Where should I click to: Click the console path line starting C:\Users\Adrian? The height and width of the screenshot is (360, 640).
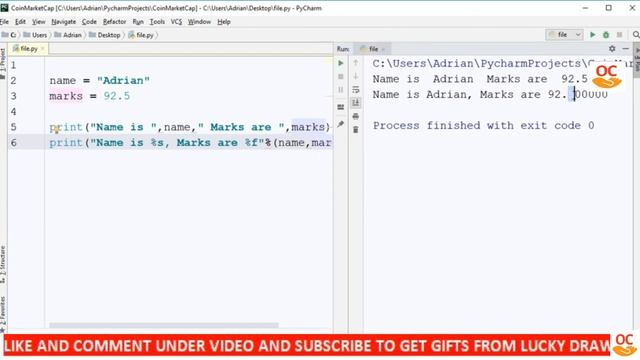click(x=503, y=64)
